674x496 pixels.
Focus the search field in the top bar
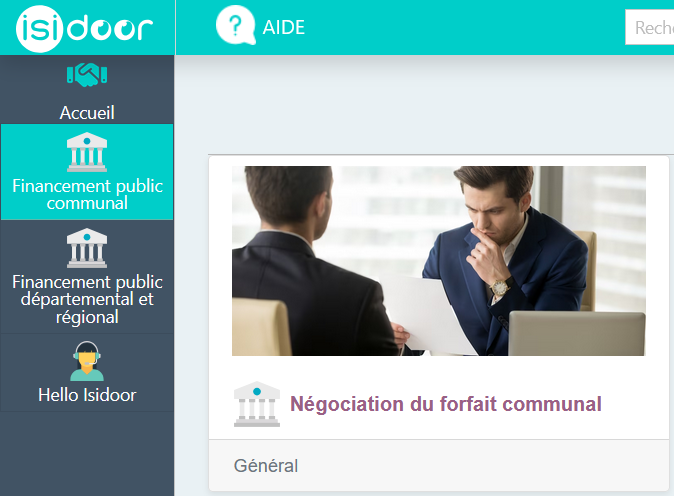point(649,28)
